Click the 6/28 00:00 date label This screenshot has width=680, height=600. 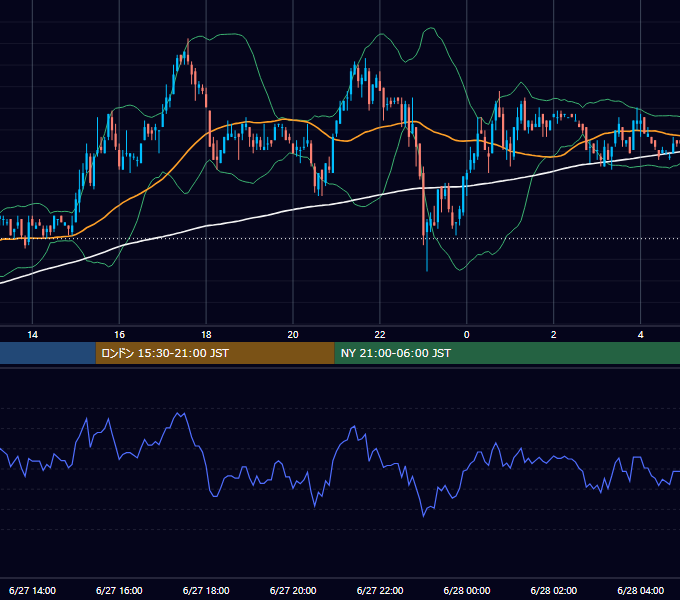tap(467, 590)
